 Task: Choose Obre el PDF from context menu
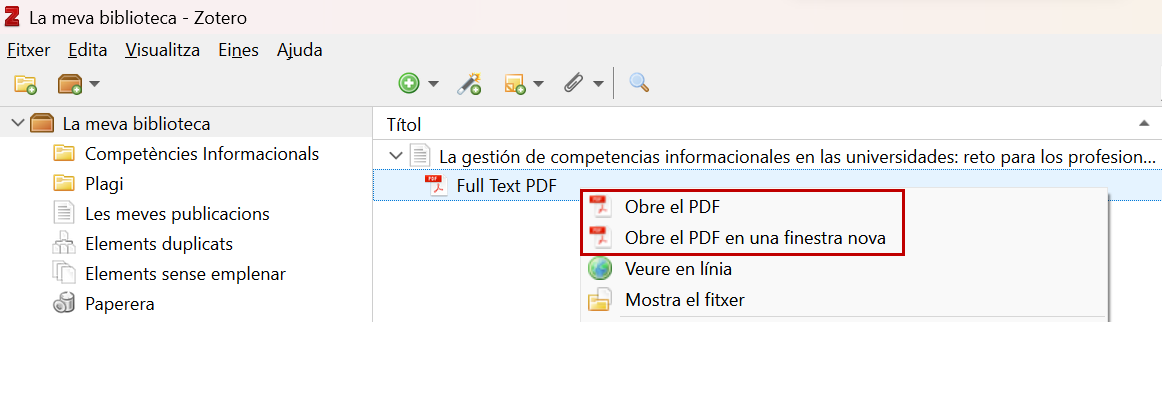tap(672, 207)
